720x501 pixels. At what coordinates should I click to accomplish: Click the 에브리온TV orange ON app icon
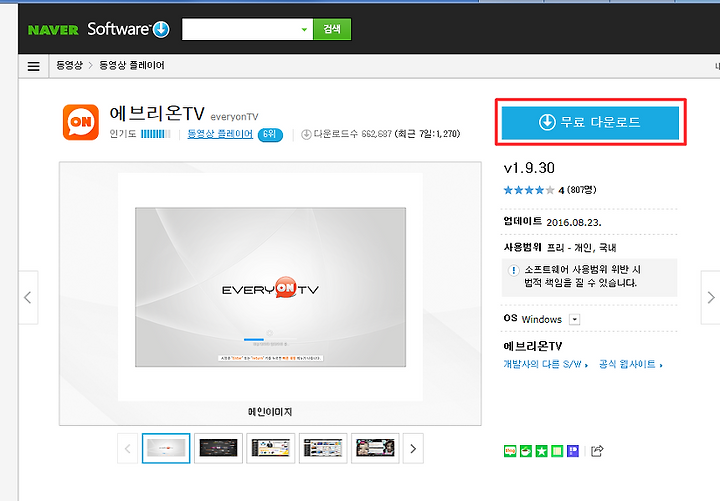point(81,122)
